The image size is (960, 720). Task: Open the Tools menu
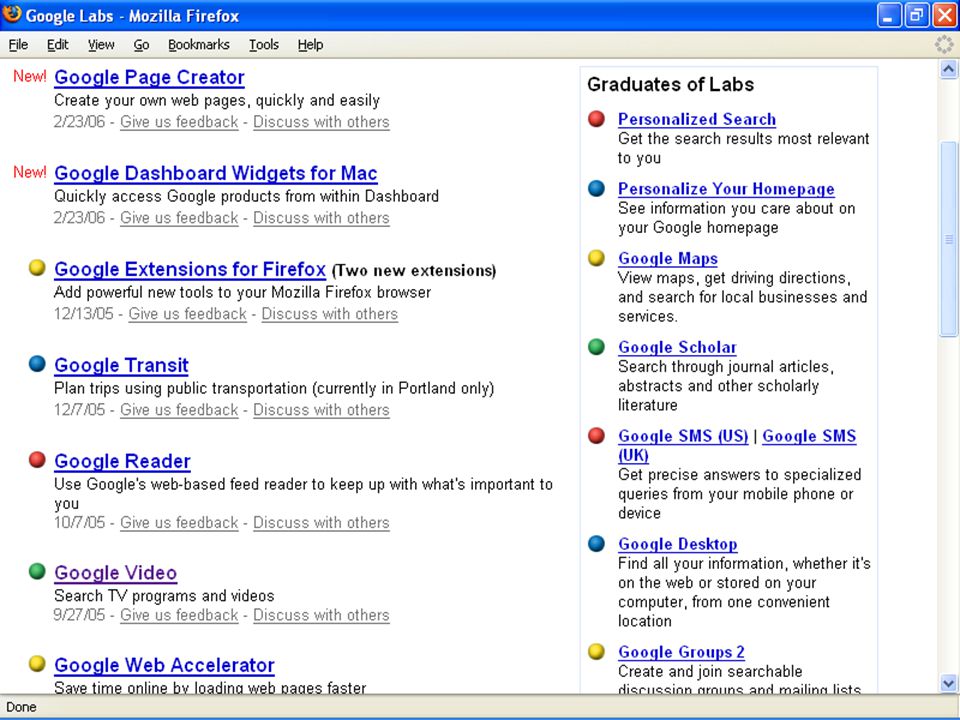[x=264, y=45]
